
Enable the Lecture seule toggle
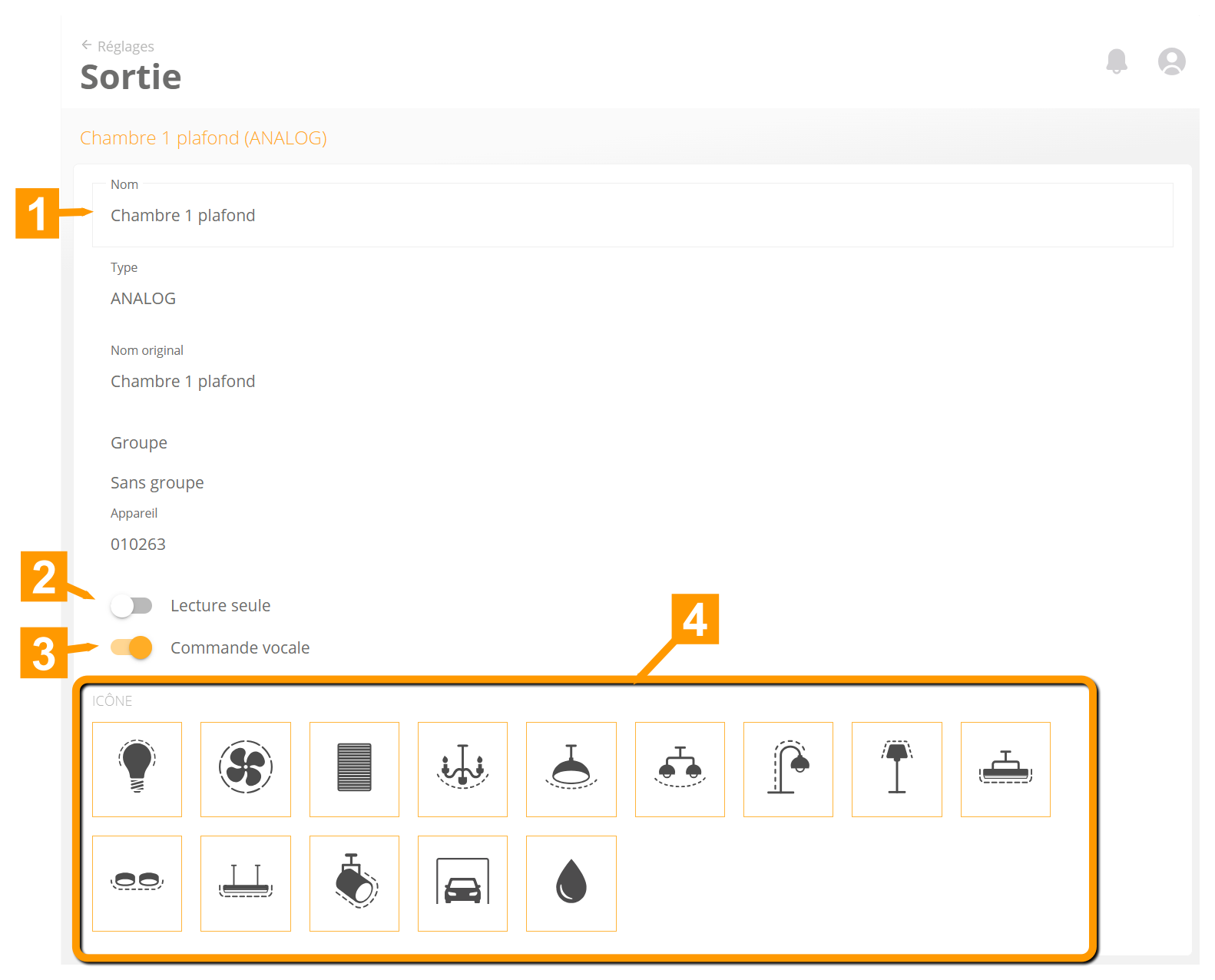pos(131,606)
